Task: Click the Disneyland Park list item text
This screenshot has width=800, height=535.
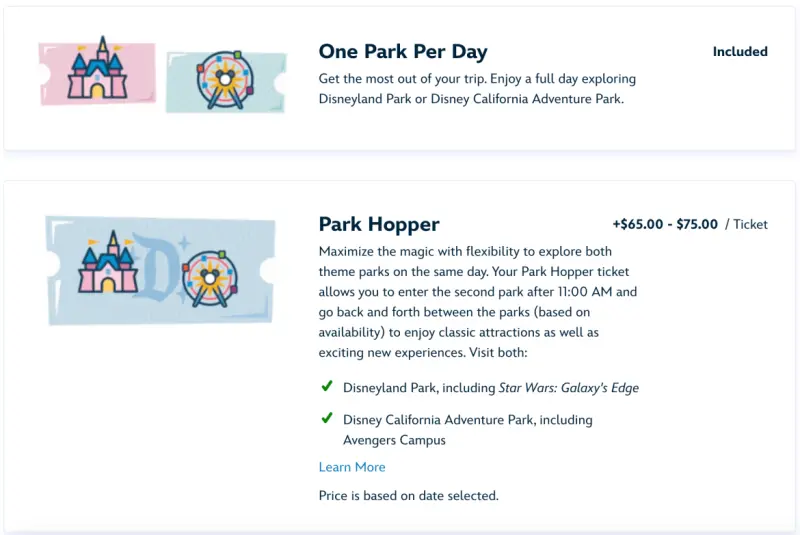Action: (419, 388)
